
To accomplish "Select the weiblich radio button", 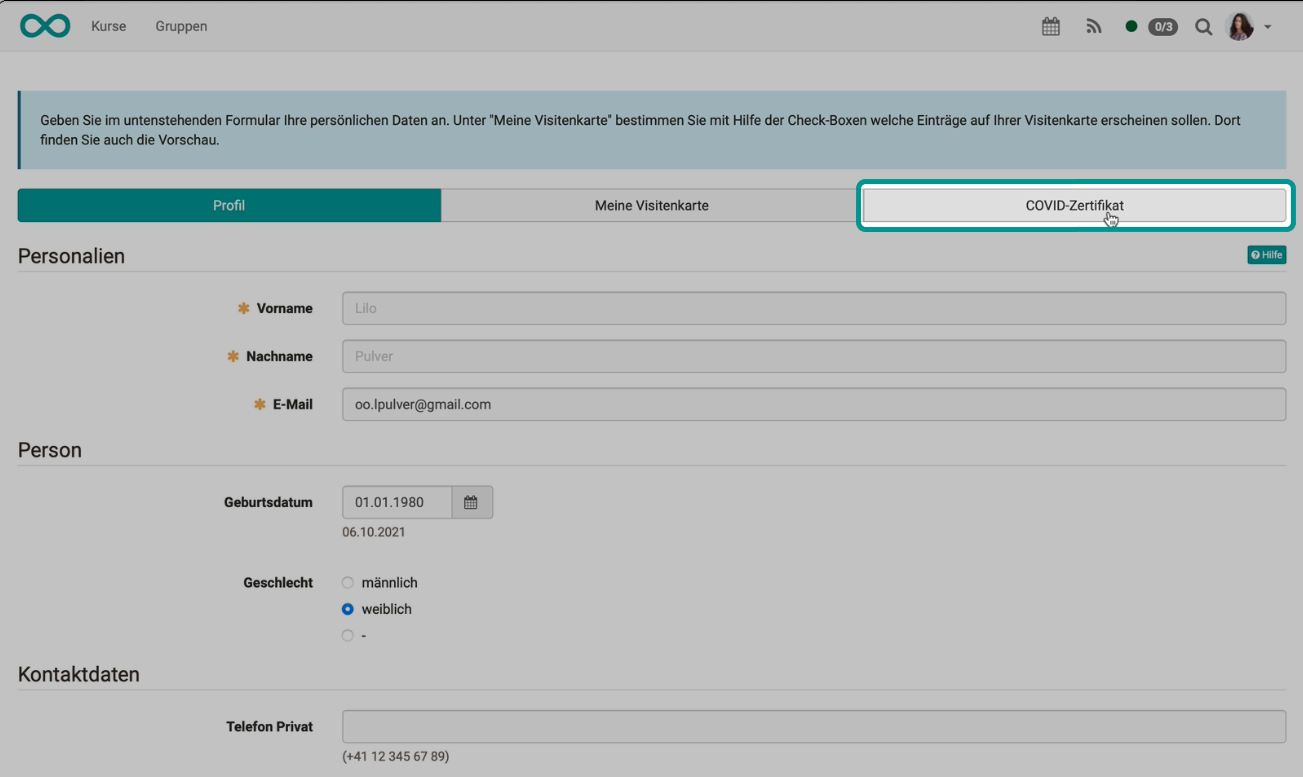I will point(347,608).
